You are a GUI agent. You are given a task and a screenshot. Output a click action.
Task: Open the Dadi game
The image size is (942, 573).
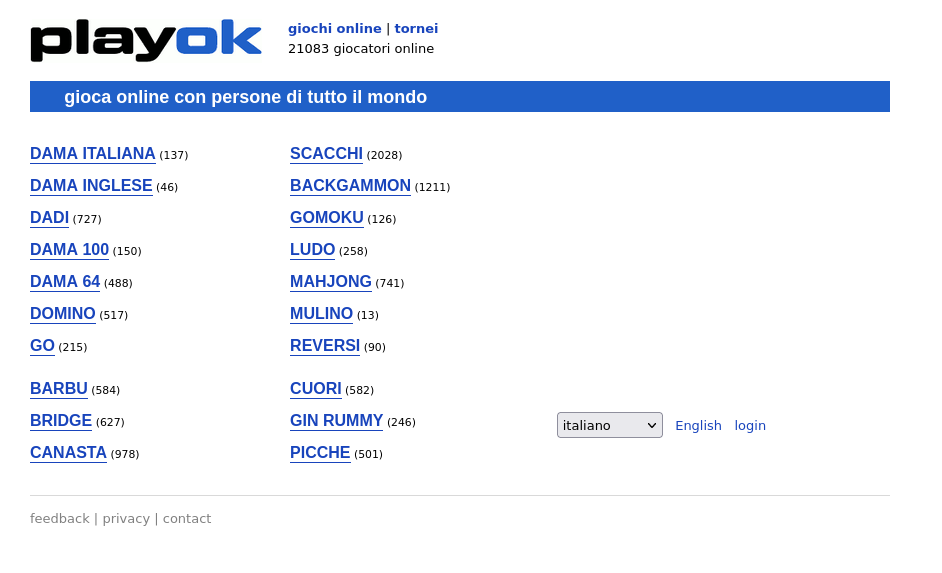click(x=49, y=218)
